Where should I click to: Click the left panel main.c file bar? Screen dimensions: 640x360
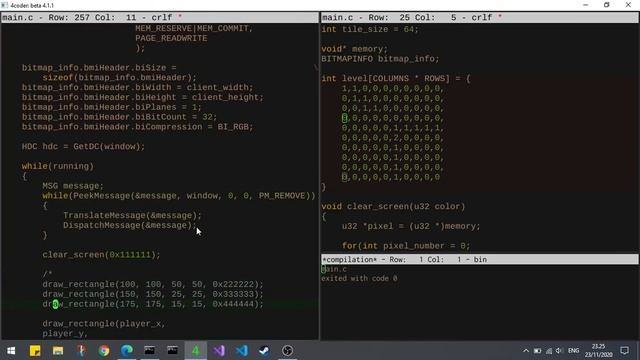(160, 18)
